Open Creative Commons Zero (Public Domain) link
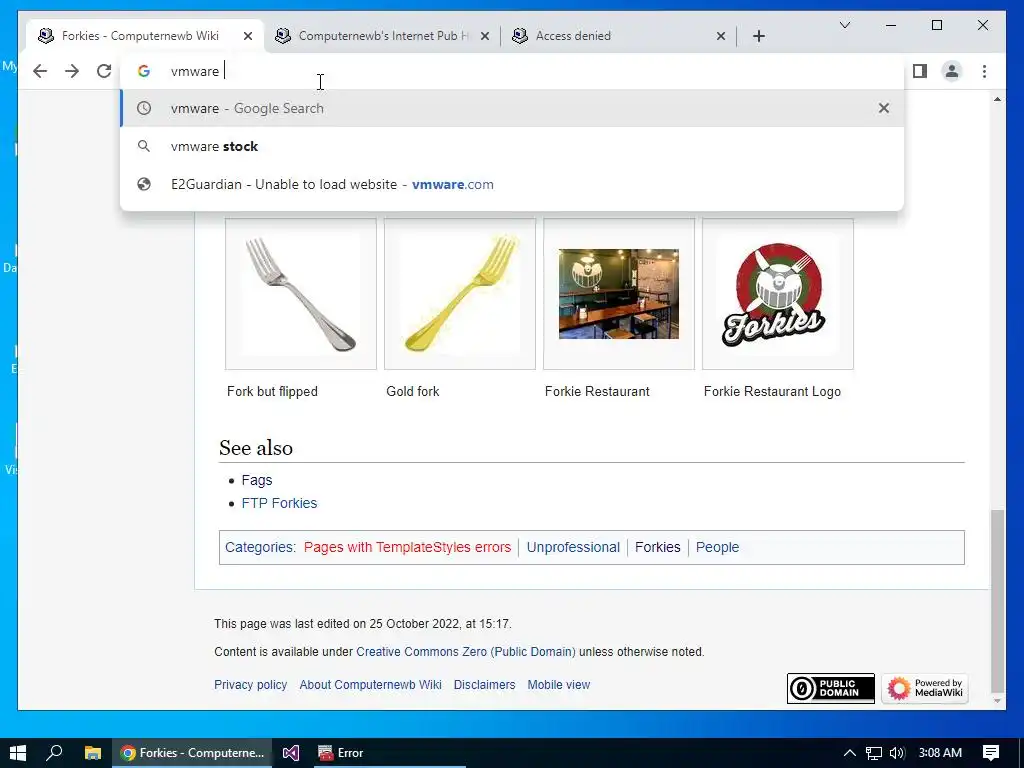1024x768 pixels. [466, 652]
